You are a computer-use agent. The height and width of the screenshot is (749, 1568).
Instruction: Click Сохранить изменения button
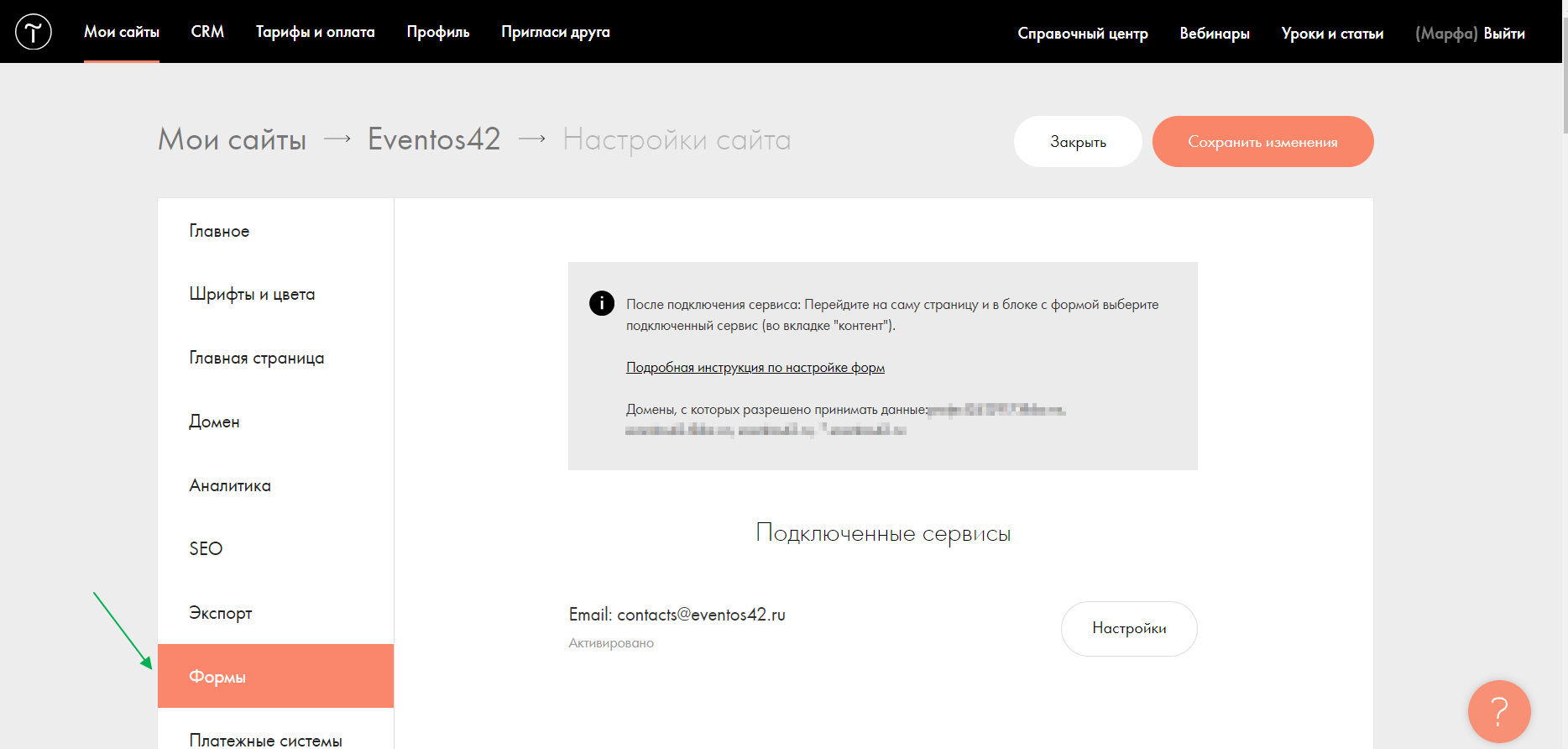1262,142
